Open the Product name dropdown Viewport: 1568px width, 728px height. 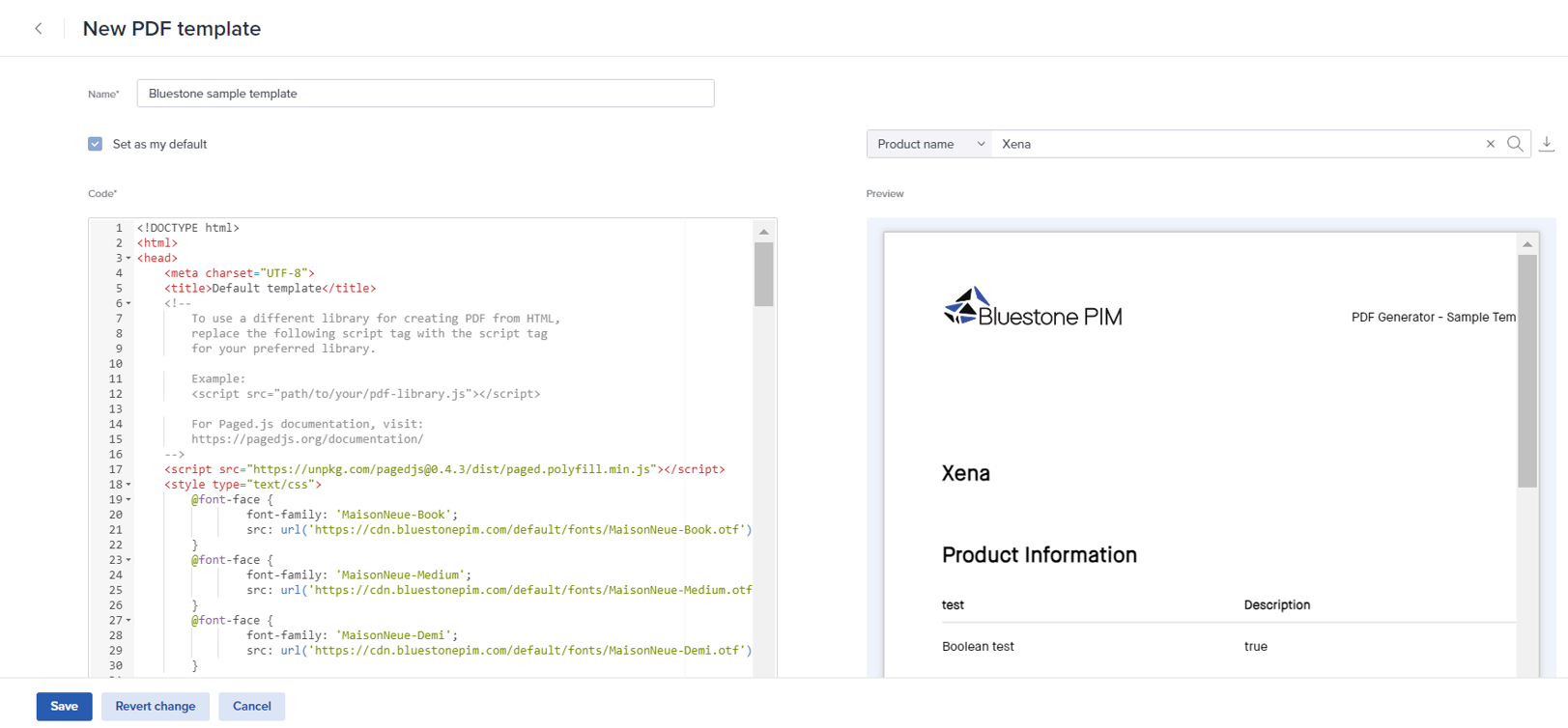[x=928, y=144]
